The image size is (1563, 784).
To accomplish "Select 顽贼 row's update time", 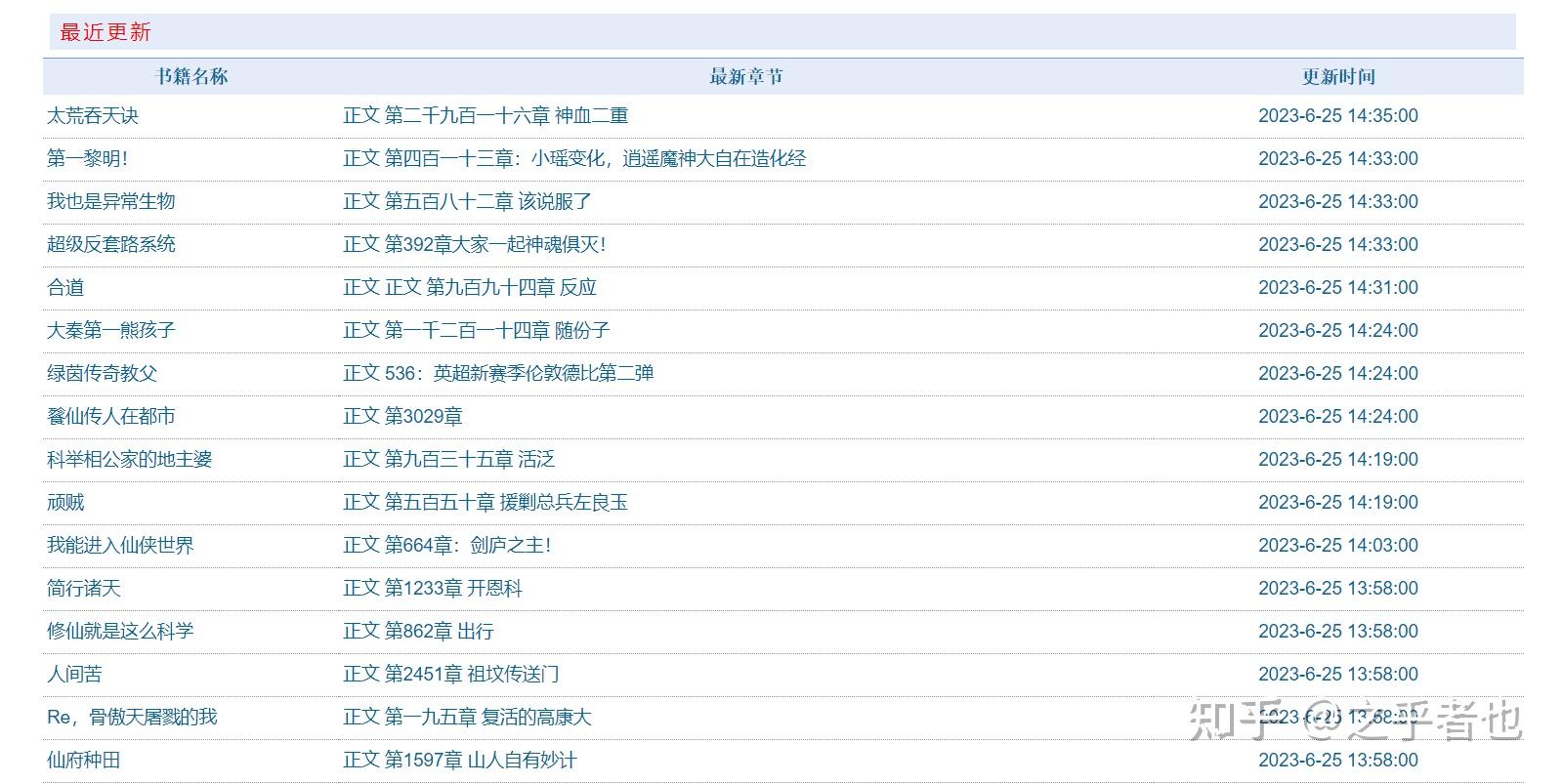I will click(1338, 502).
